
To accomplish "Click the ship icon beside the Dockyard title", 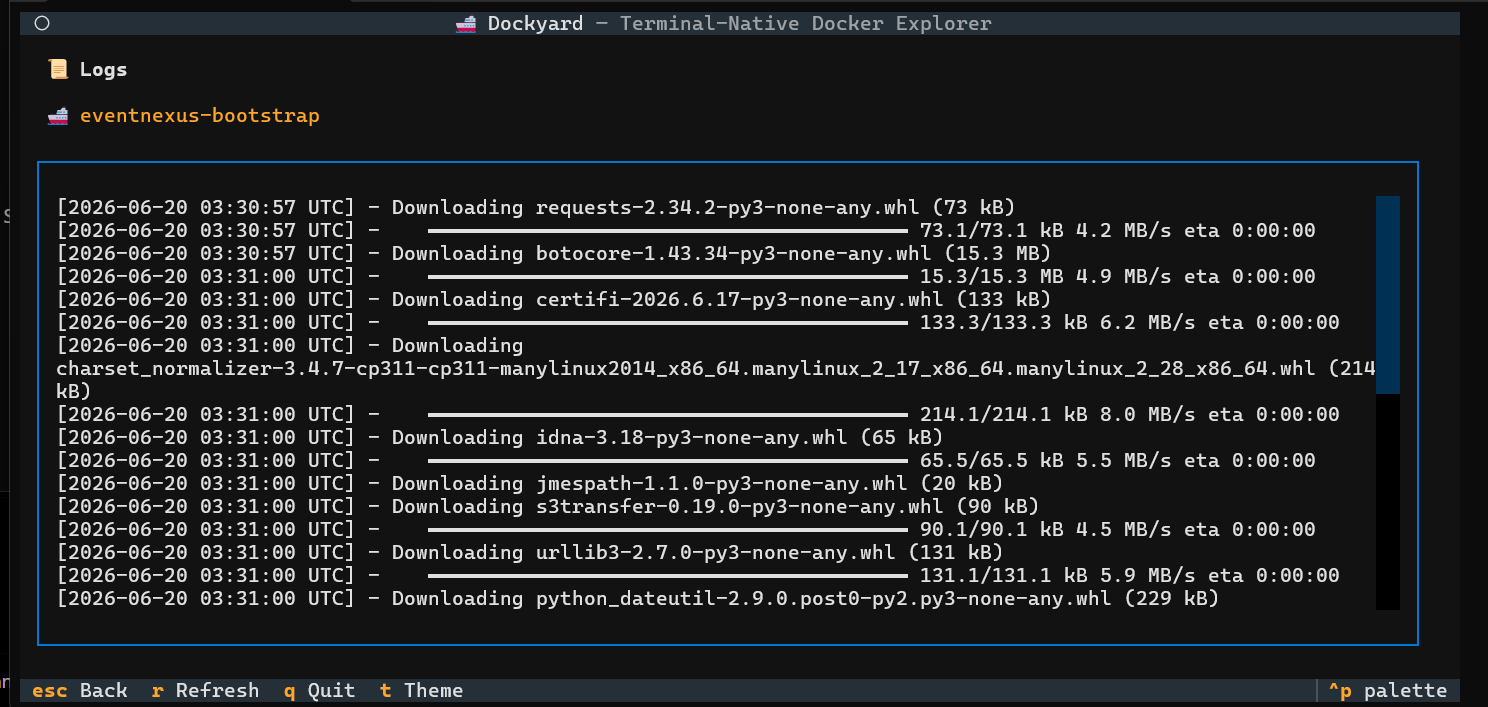I will pos(466,23).
